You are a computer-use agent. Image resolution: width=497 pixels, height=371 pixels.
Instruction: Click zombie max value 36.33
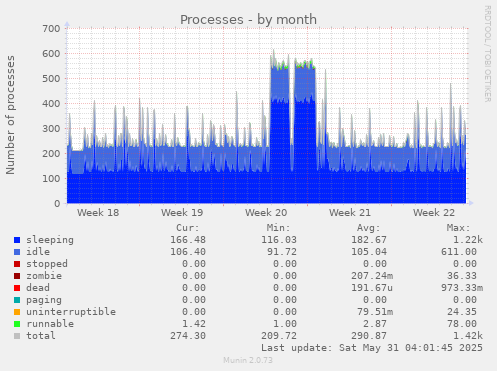[x=462, y=276]
